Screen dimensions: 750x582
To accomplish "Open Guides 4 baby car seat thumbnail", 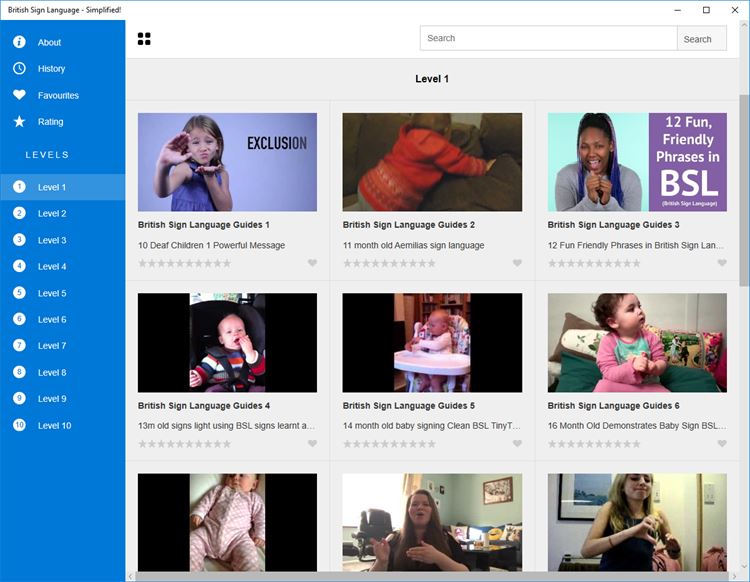I will click(x=227, y=343).
